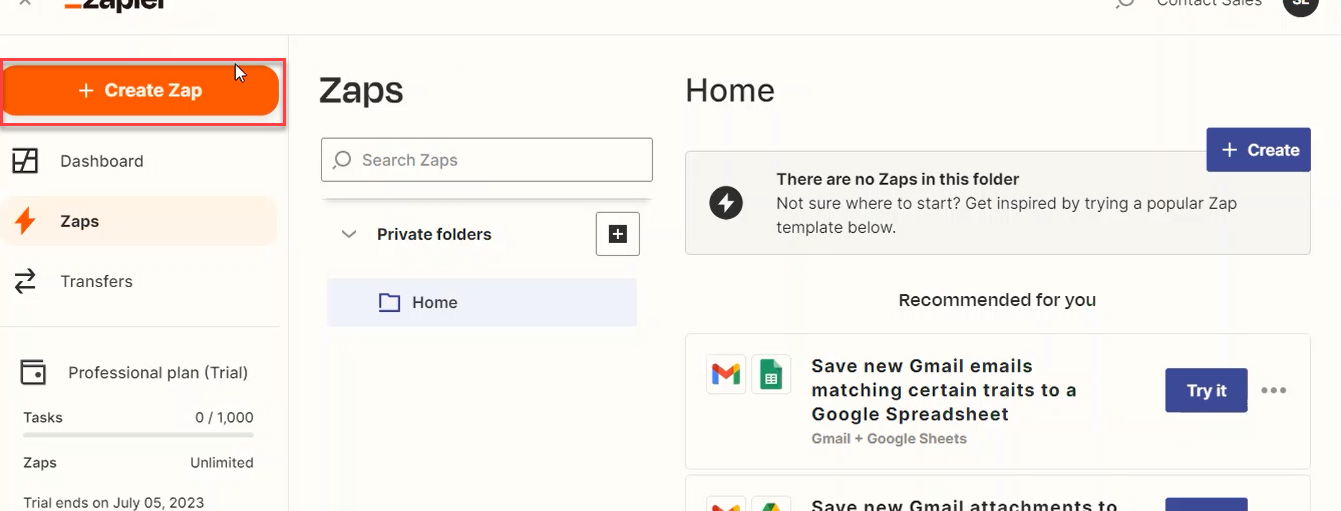Select the Zaps lightning bolt icon
The width and height of the screenshot is (1341, 511).
pos(25,221)
